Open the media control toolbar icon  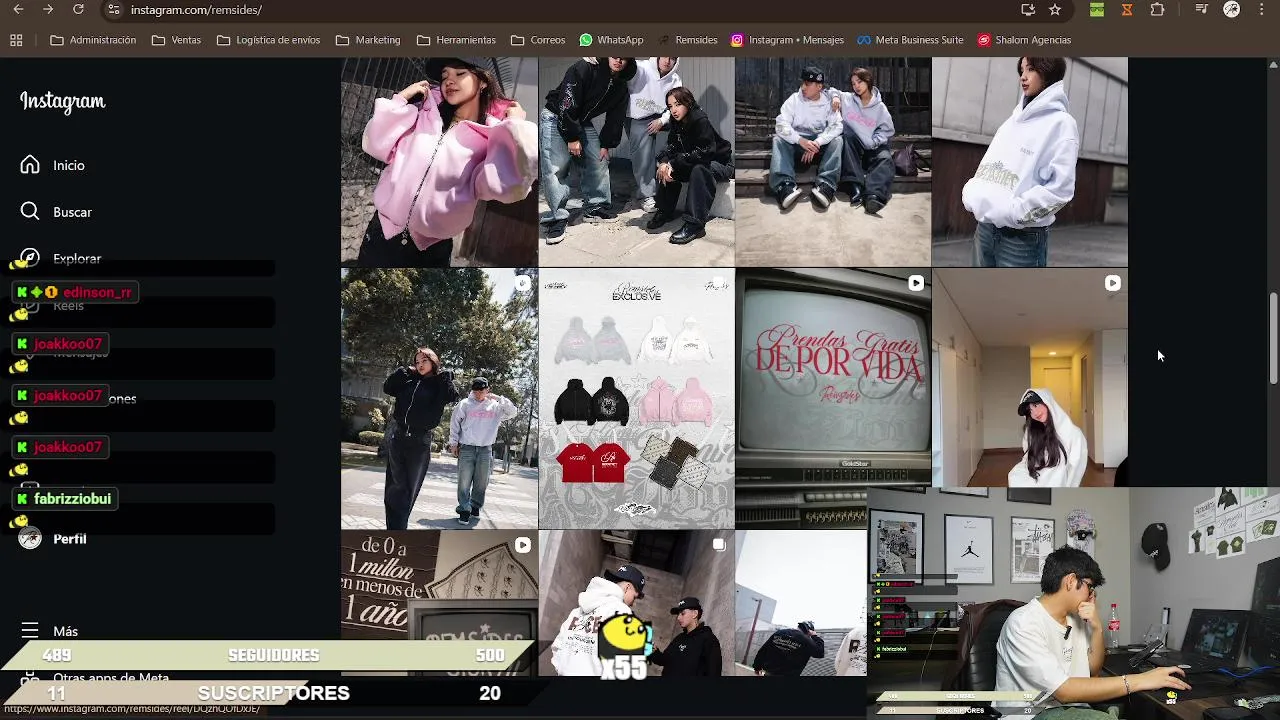click(1202, 10)
